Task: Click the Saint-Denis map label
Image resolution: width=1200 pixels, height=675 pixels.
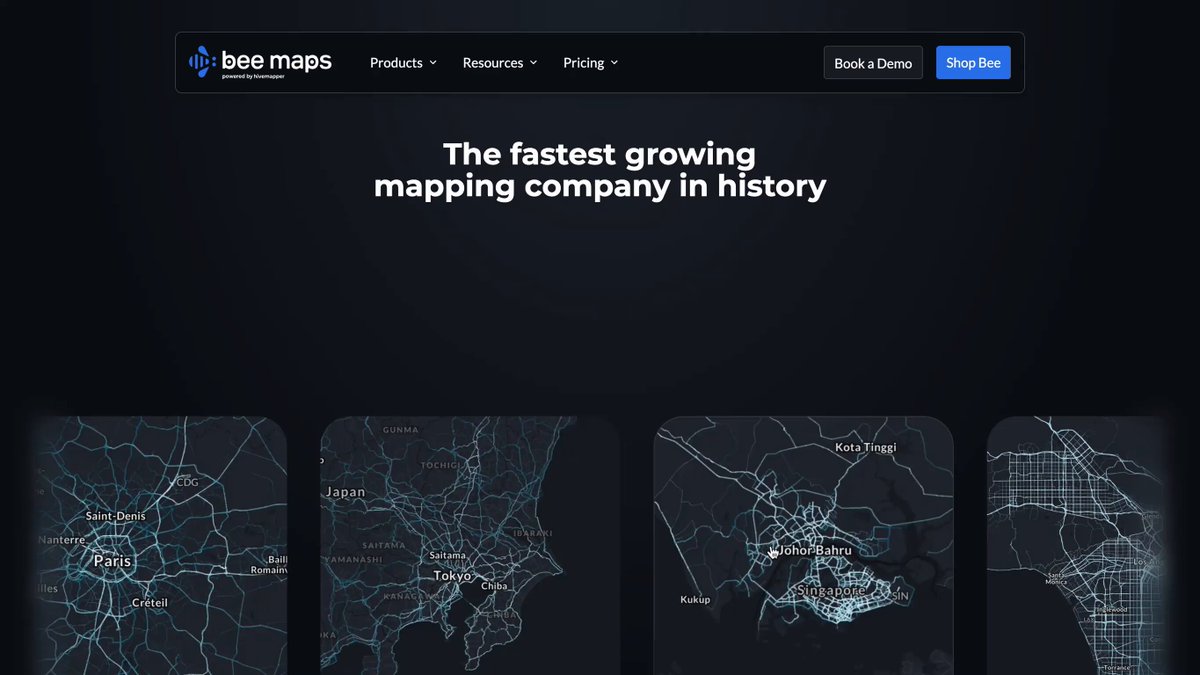Action: 115,516
